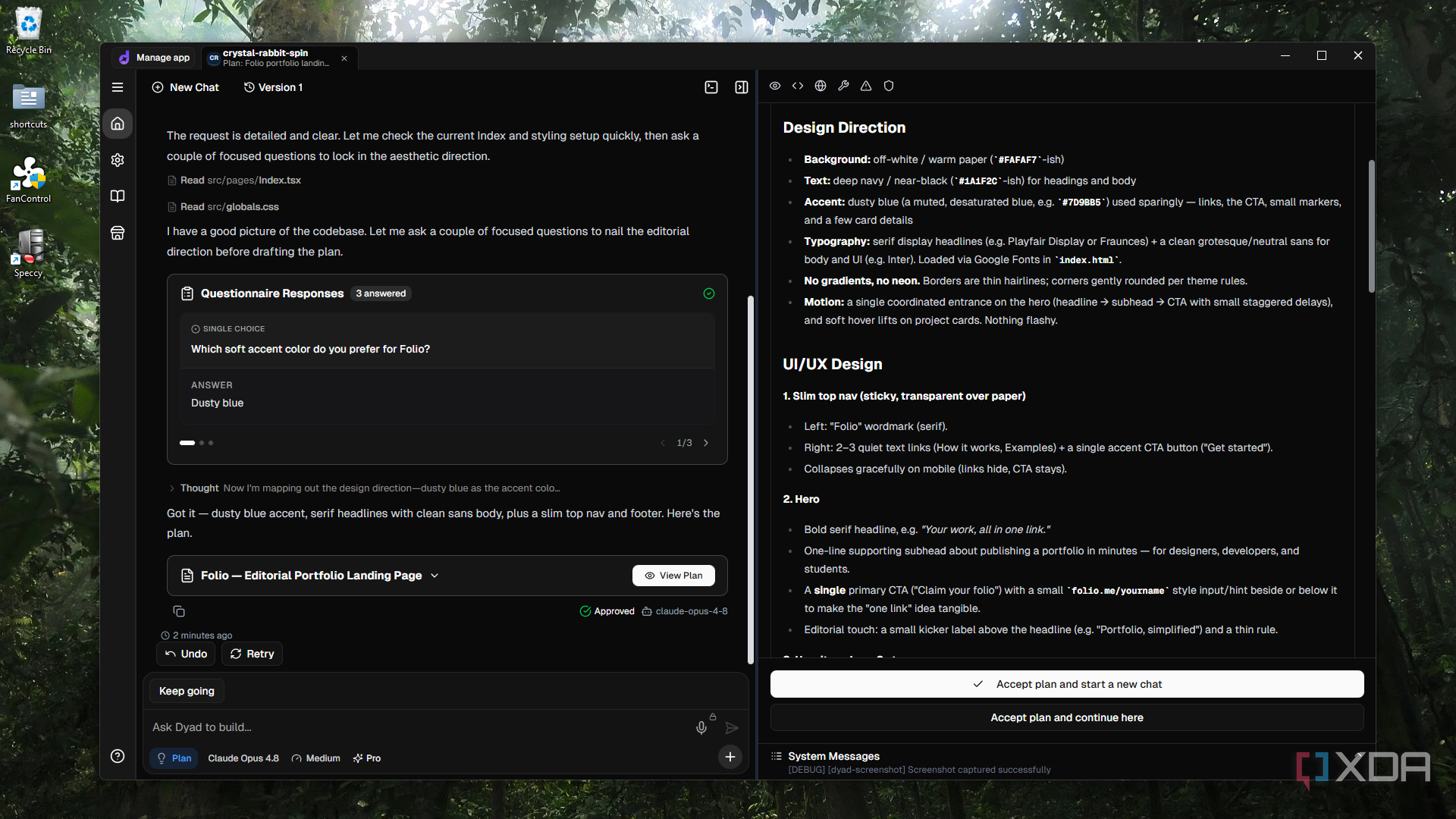Close the crystal-rabbit-spin tab
Viewport: 1456px width, 819px height.
tap(344, 58)
